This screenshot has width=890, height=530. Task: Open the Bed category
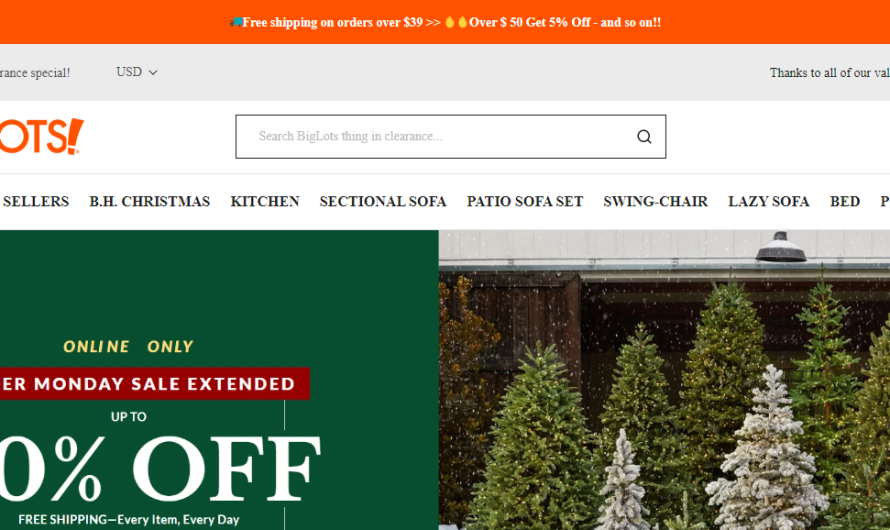pos(845,201)
